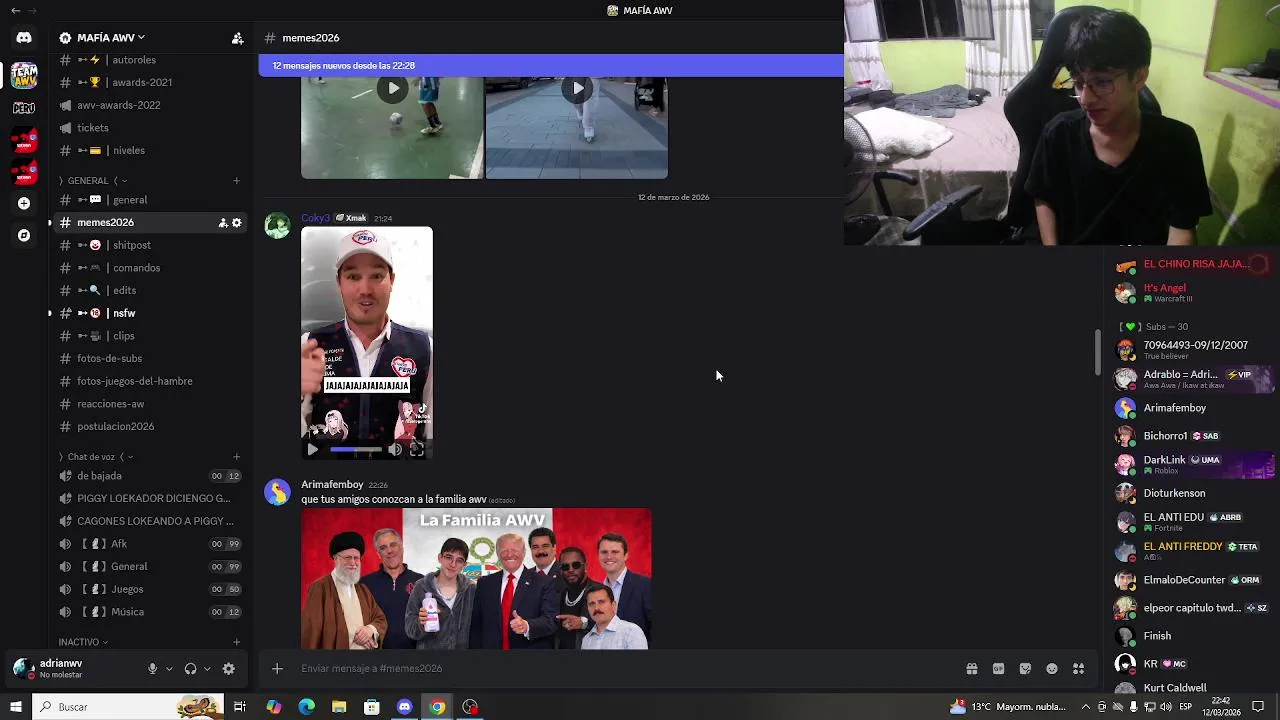The width and height of the screenshot is (1280, 720).
Task: Click create invite icon on memes2026 channel
Action: coord(223,223)
